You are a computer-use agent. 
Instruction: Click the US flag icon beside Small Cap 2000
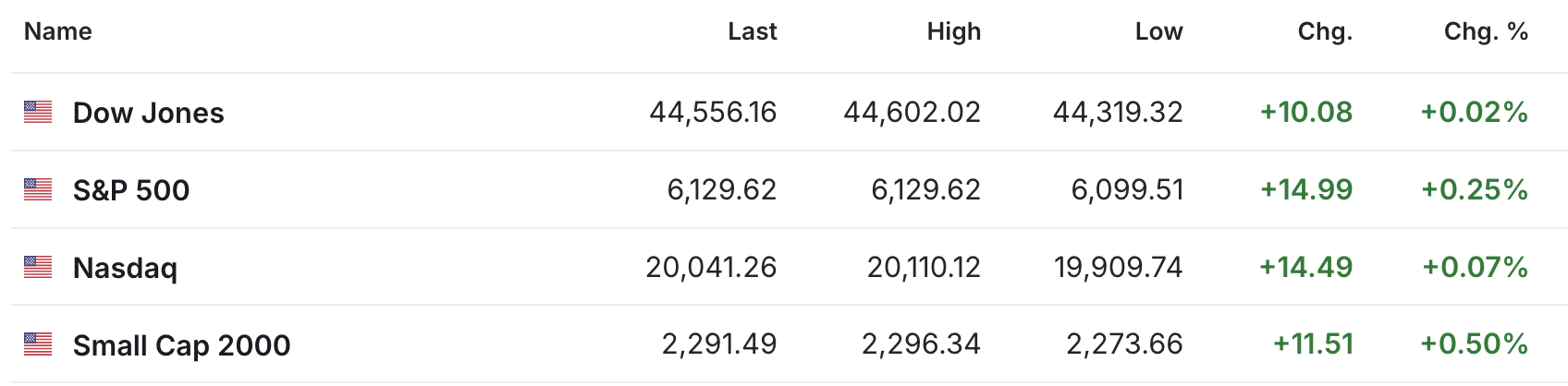click(x=38, y=344)
